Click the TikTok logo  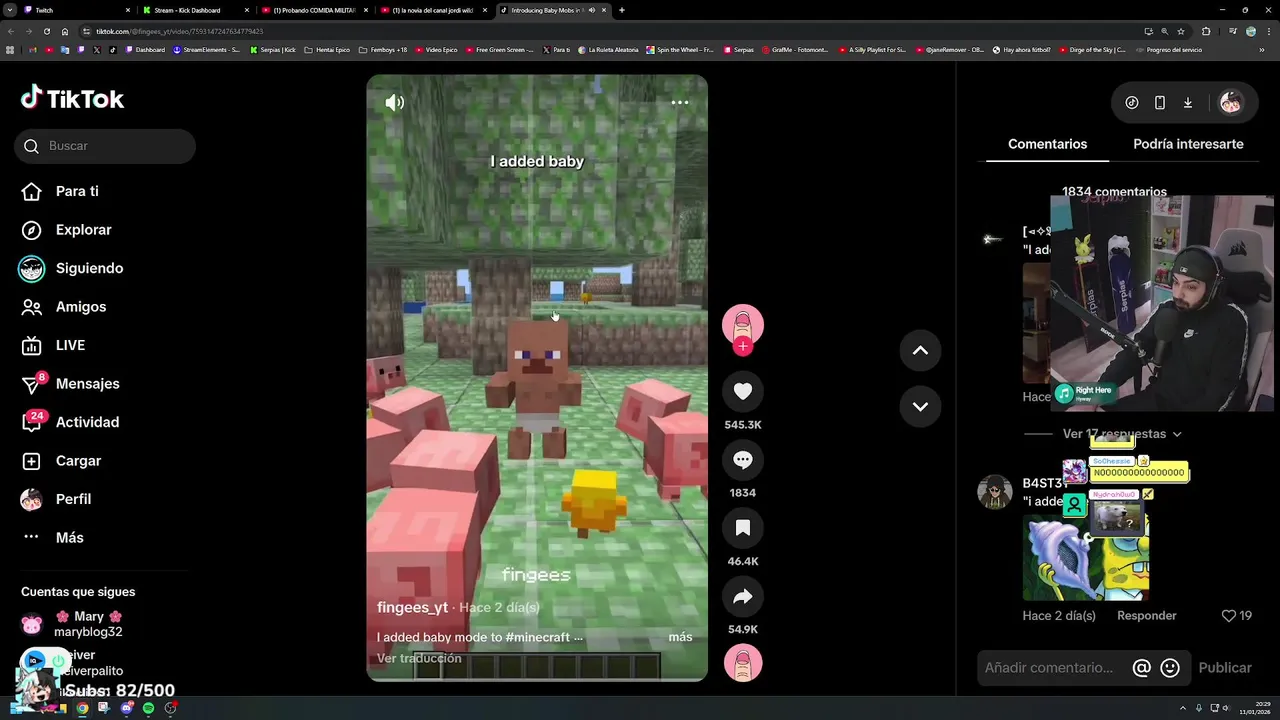(x=72, y=98)
